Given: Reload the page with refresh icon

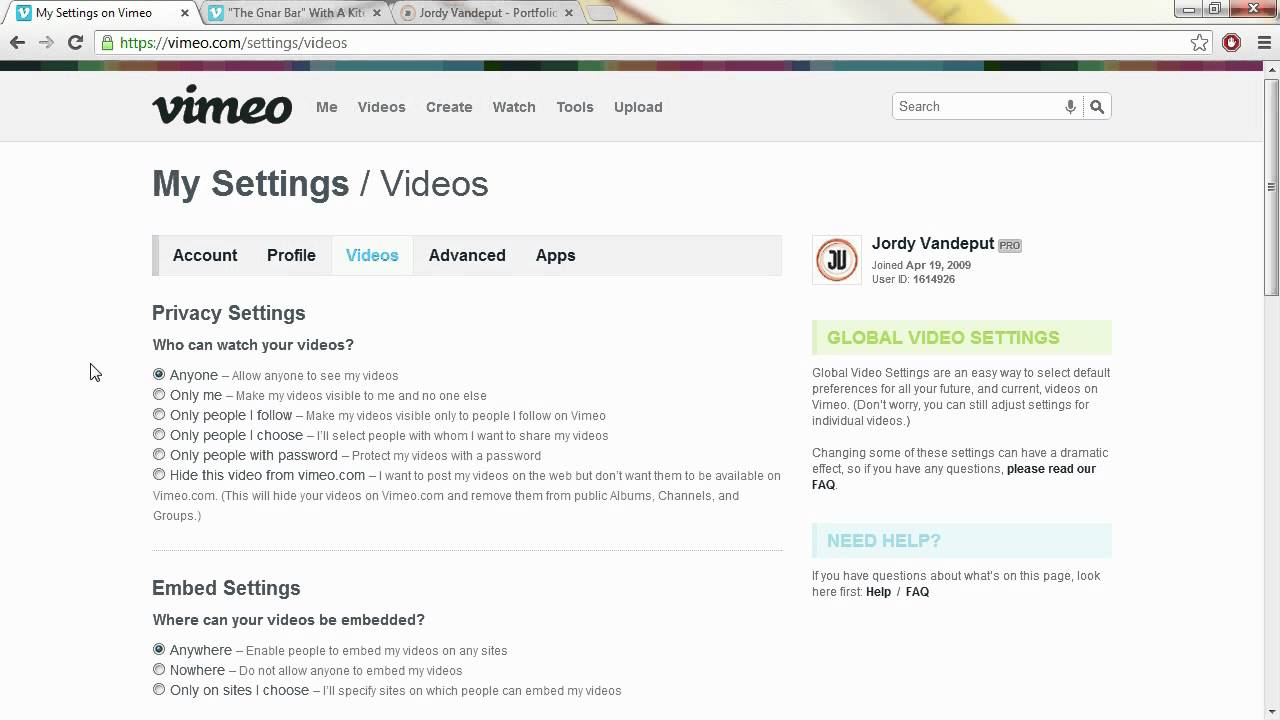Looking at the screenshot, I should 75,43.
